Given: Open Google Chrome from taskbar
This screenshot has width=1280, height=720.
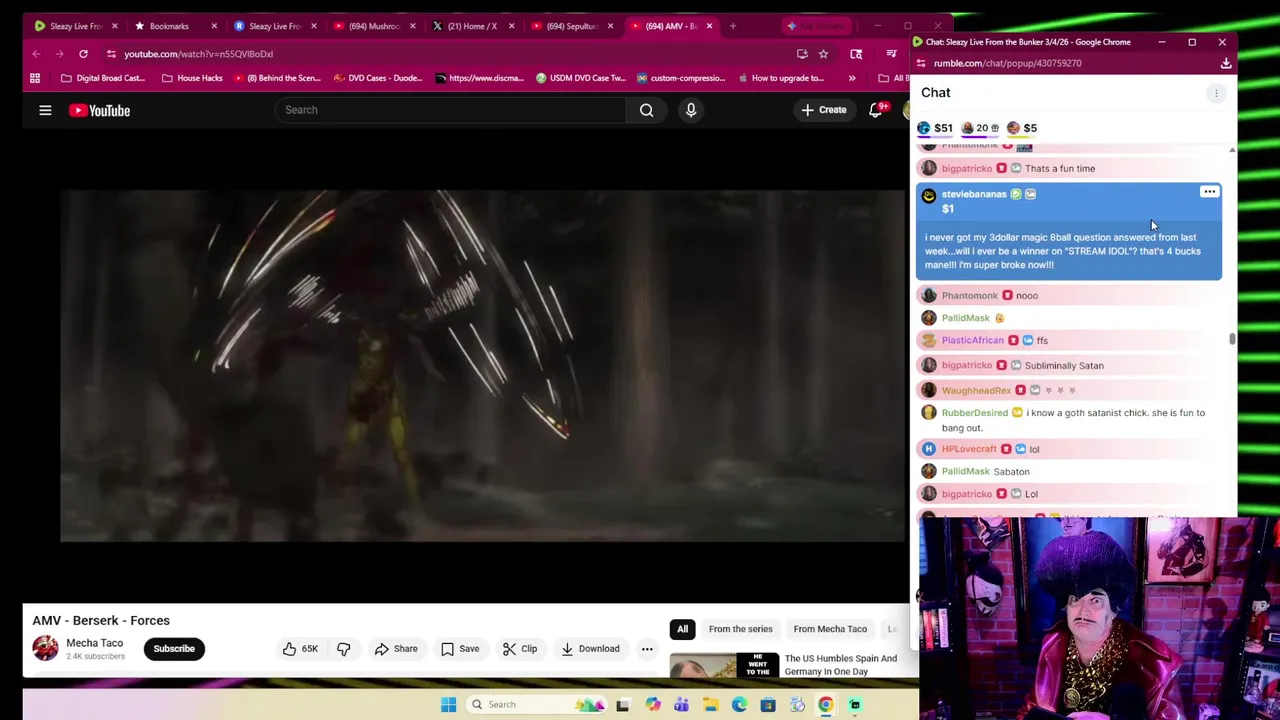Looking at the screenshot, I should (x=826, y=705).
